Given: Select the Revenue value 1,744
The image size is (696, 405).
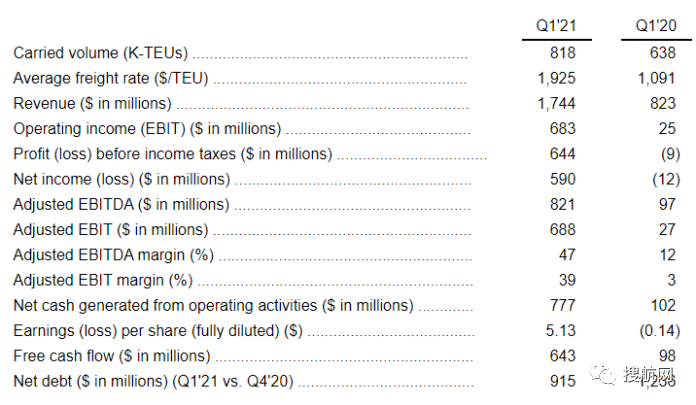Looking at the screenshot, I should tap(556, 103).
